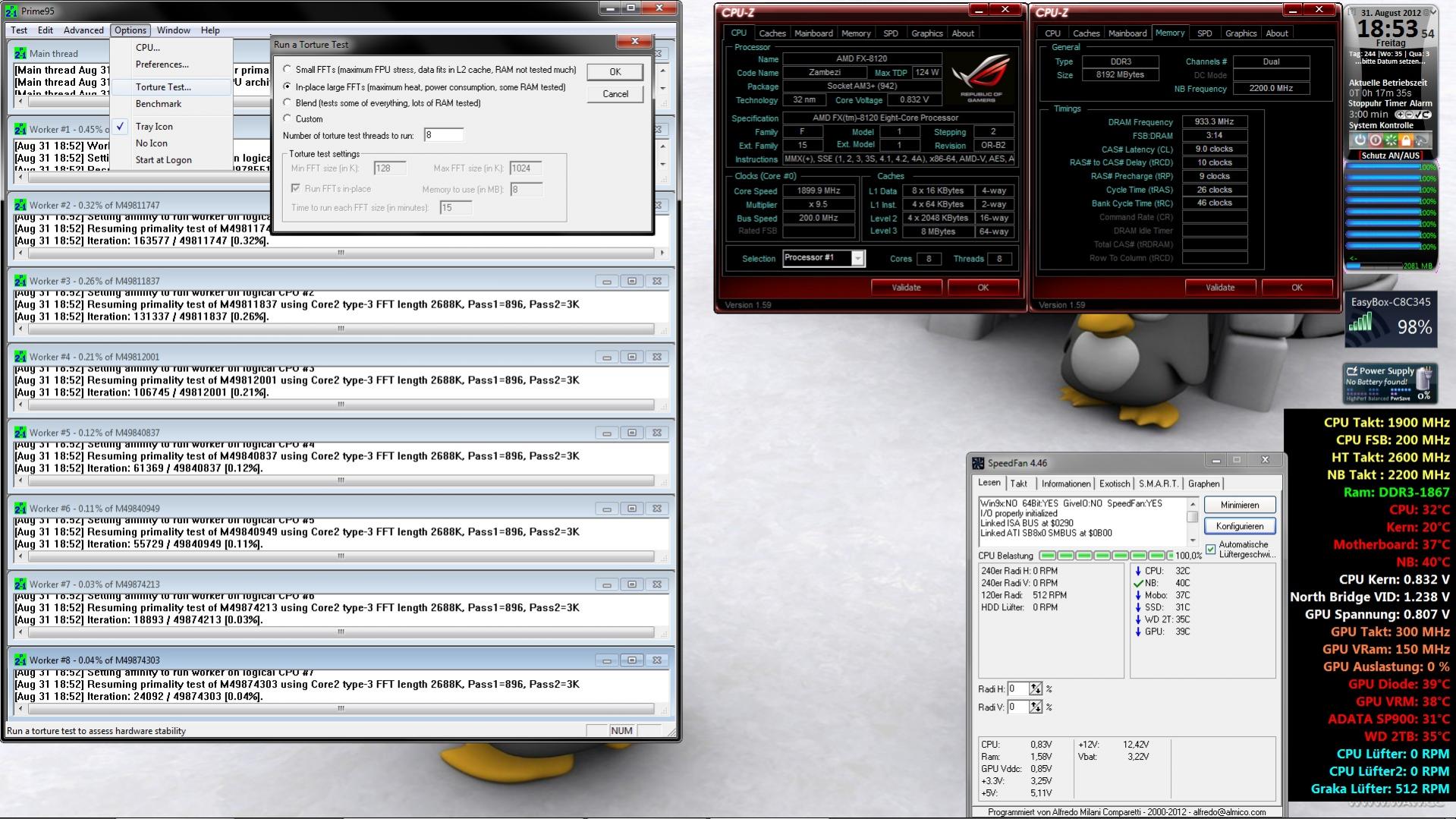Click the Min FFT size input field

coord(390,169)
